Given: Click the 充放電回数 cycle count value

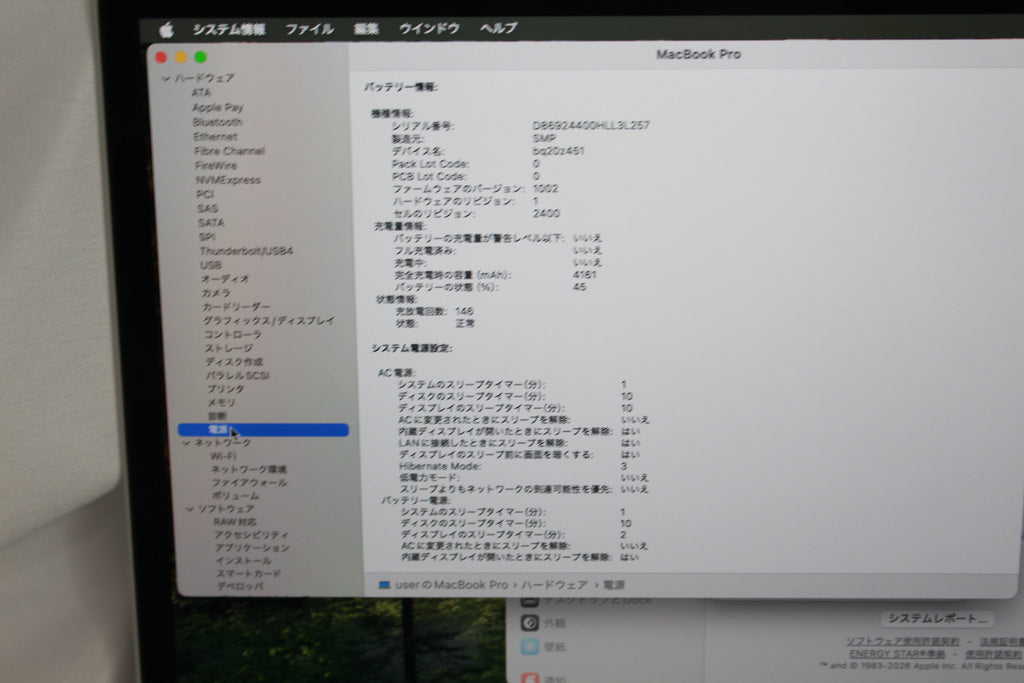Looking at the screenshot, I should click(464, 311).
